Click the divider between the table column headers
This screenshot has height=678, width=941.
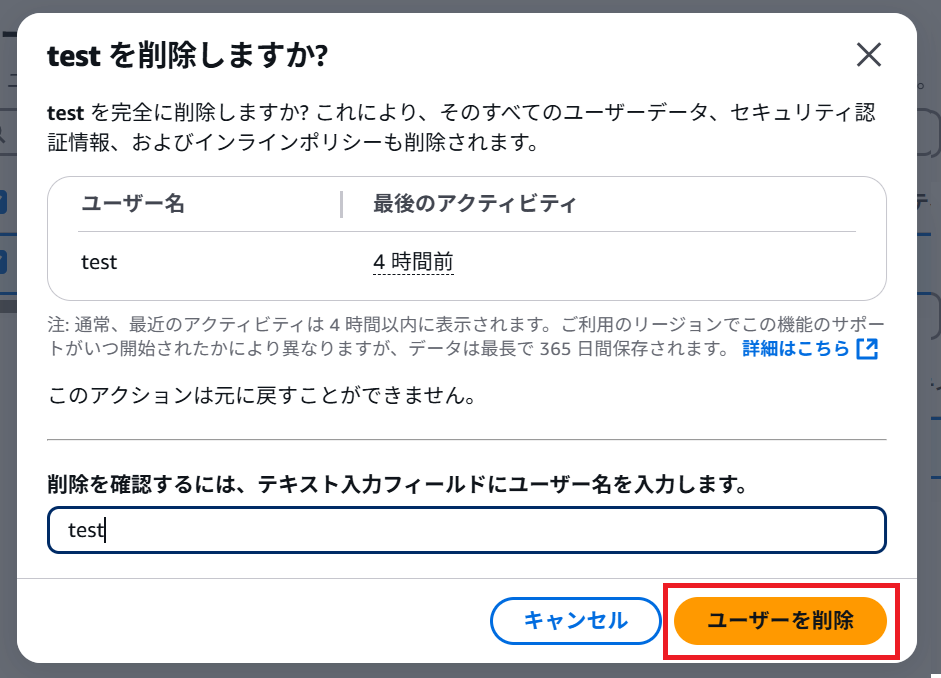coord(341,204)
